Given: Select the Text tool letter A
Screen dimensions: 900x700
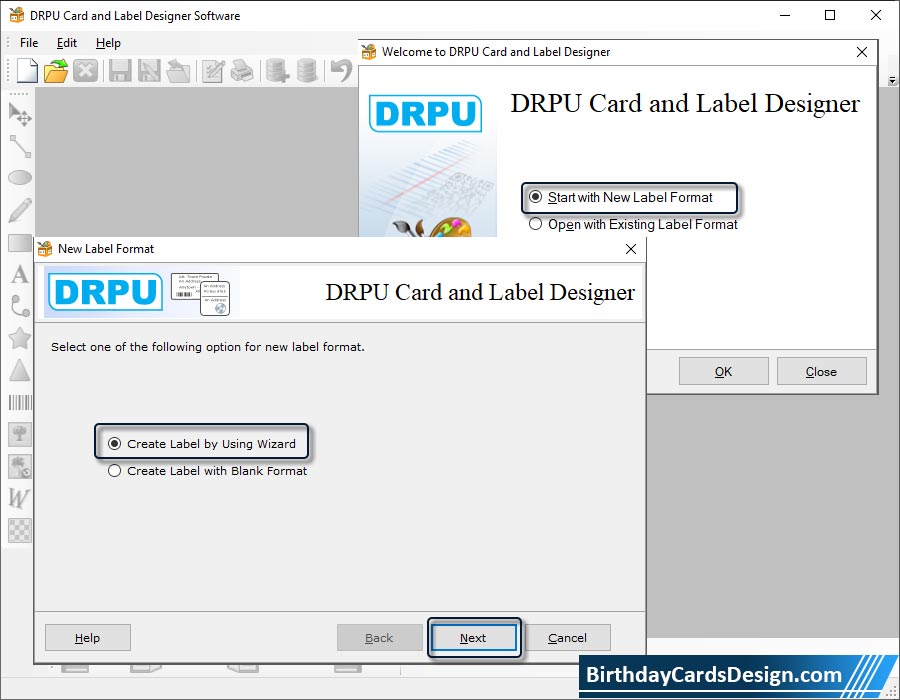Looking at the screenshot, I should point(20,274).
